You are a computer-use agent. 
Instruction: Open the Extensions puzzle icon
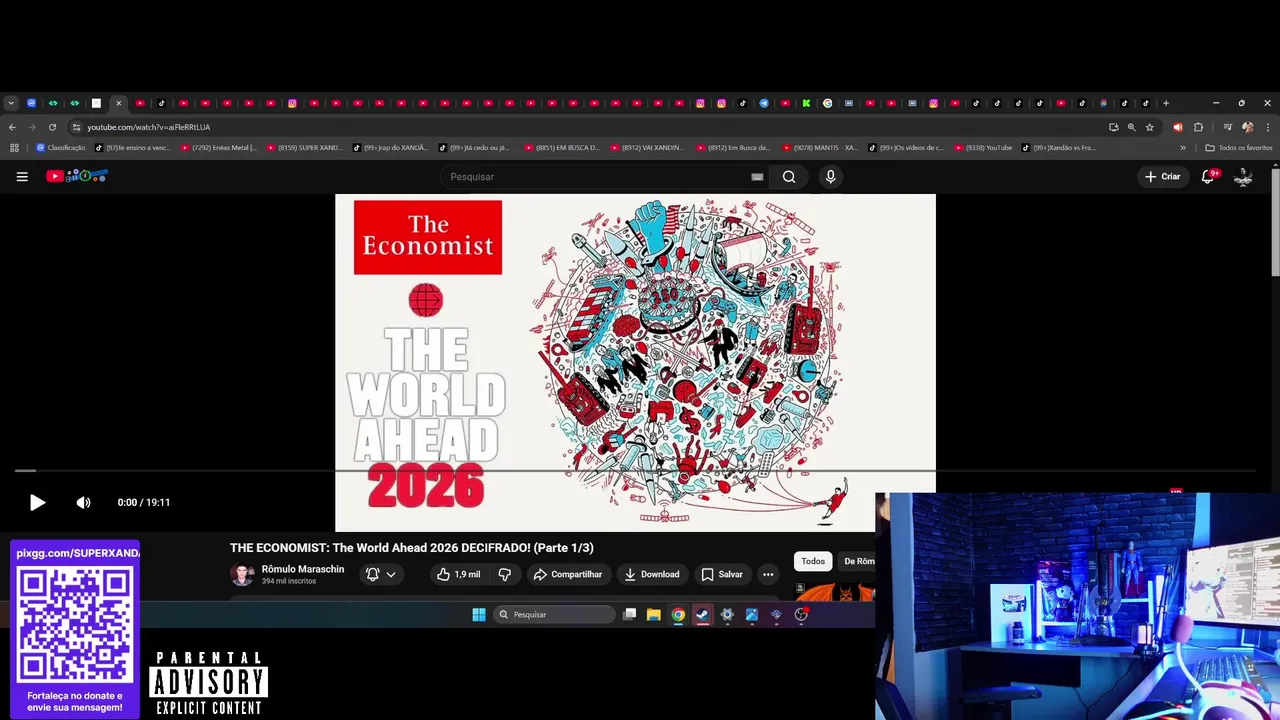coord(1198,127)
